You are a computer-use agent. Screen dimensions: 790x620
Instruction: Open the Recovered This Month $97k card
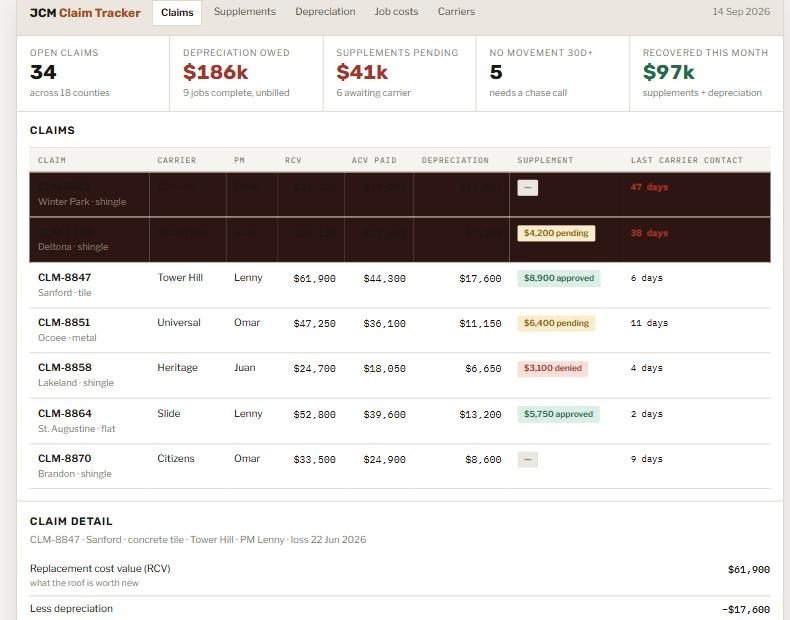point(706,73)
